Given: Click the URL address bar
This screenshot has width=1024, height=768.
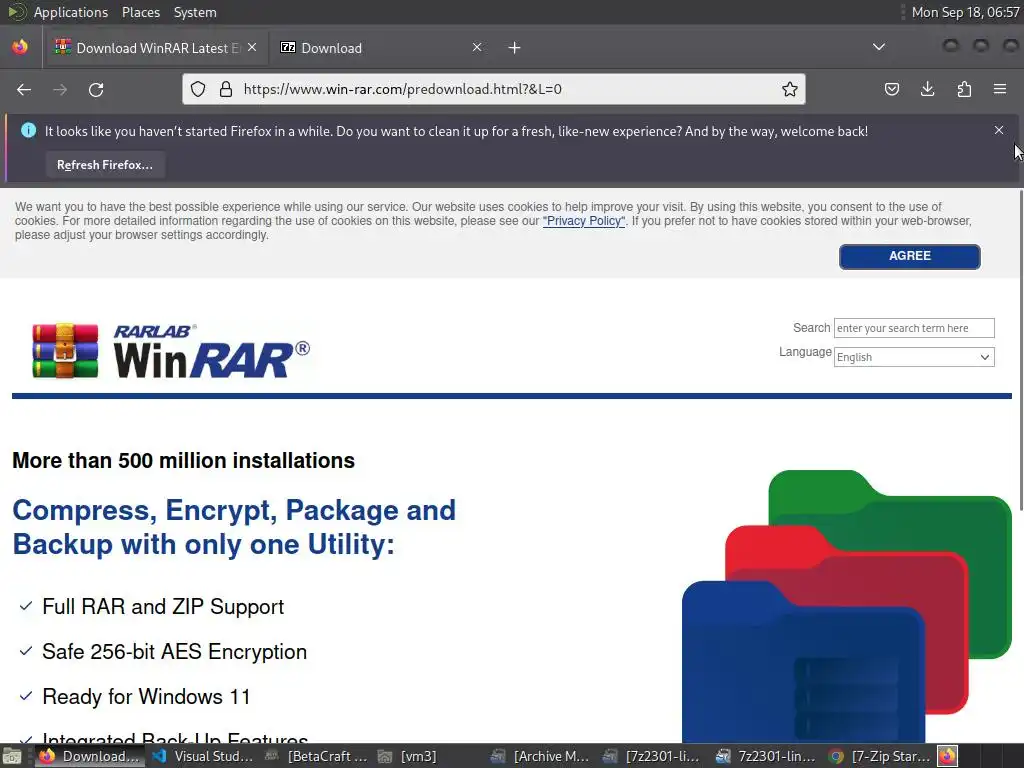Looking at the screenshot, I should pos(493,89).
